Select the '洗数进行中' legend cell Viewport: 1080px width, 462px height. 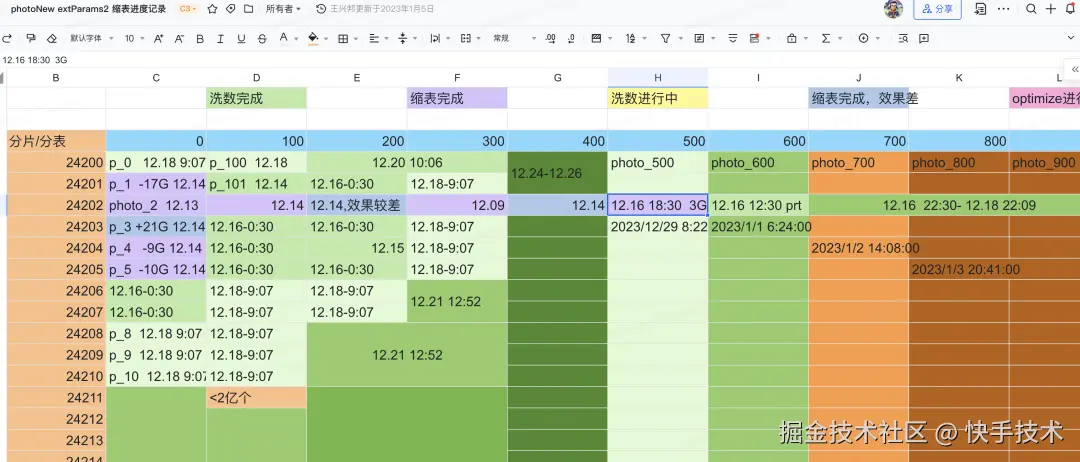click(658, 98)
